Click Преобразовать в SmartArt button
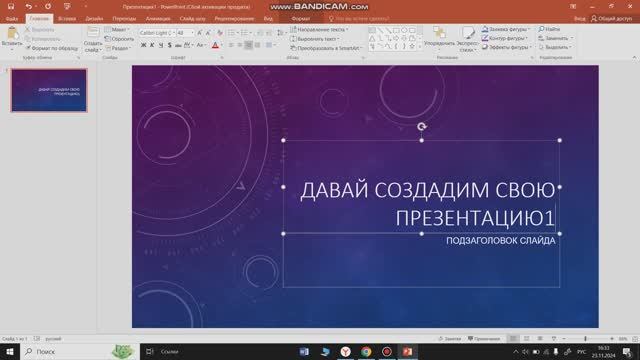640x360 pixels. [x=326, y=48]
